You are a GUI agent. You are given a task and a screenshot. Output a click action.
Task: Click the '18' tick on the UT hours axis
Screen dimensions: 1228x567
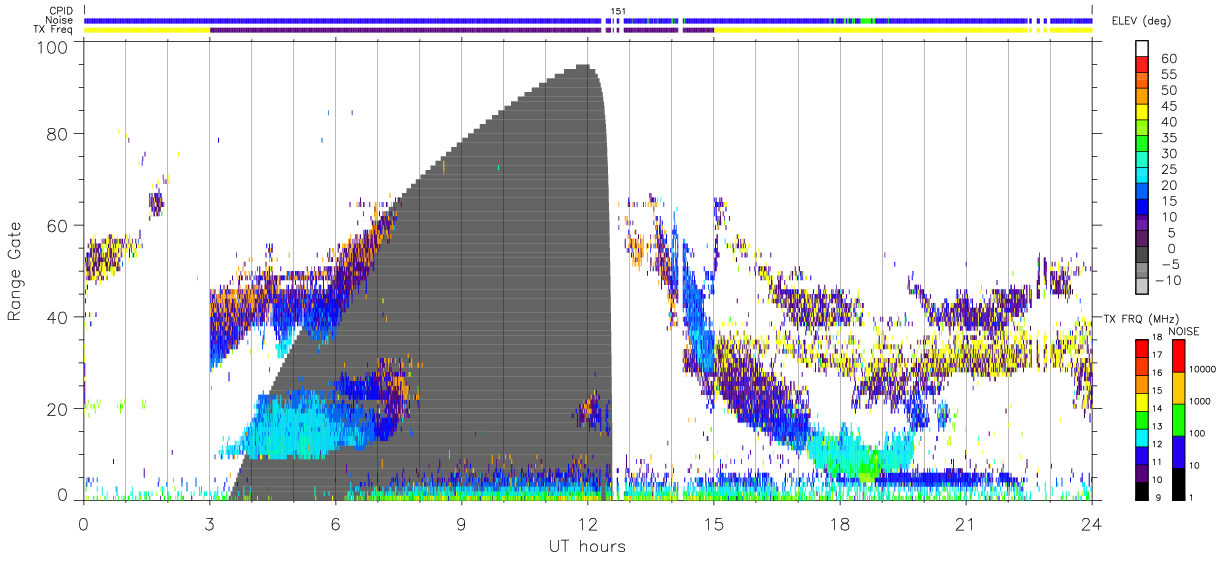[x=839, y=525]
